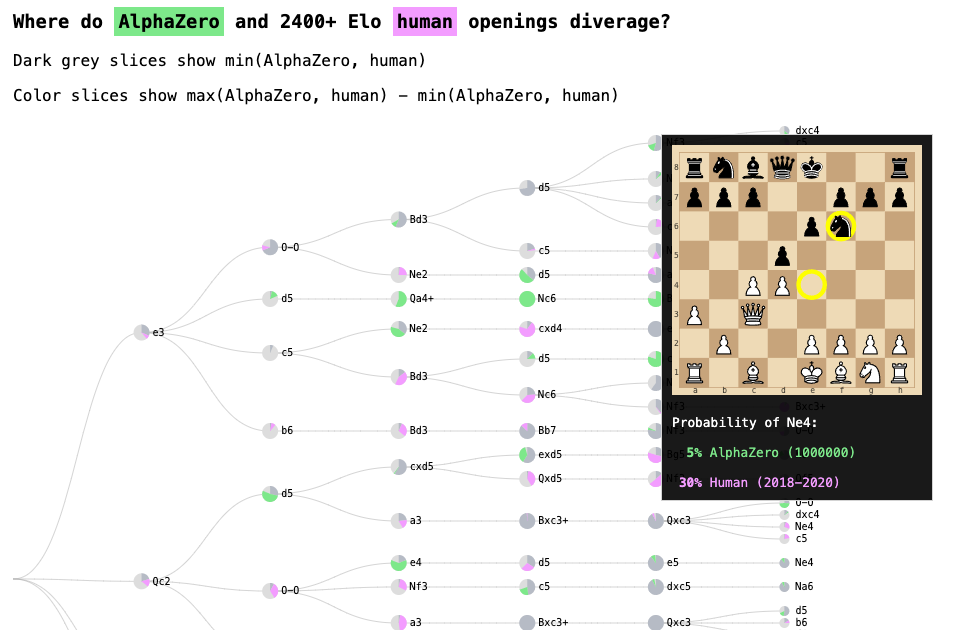Click the Bxc3+ node above e4 line's d5
Screen dimensions: 954x630
tap(527, 520)
